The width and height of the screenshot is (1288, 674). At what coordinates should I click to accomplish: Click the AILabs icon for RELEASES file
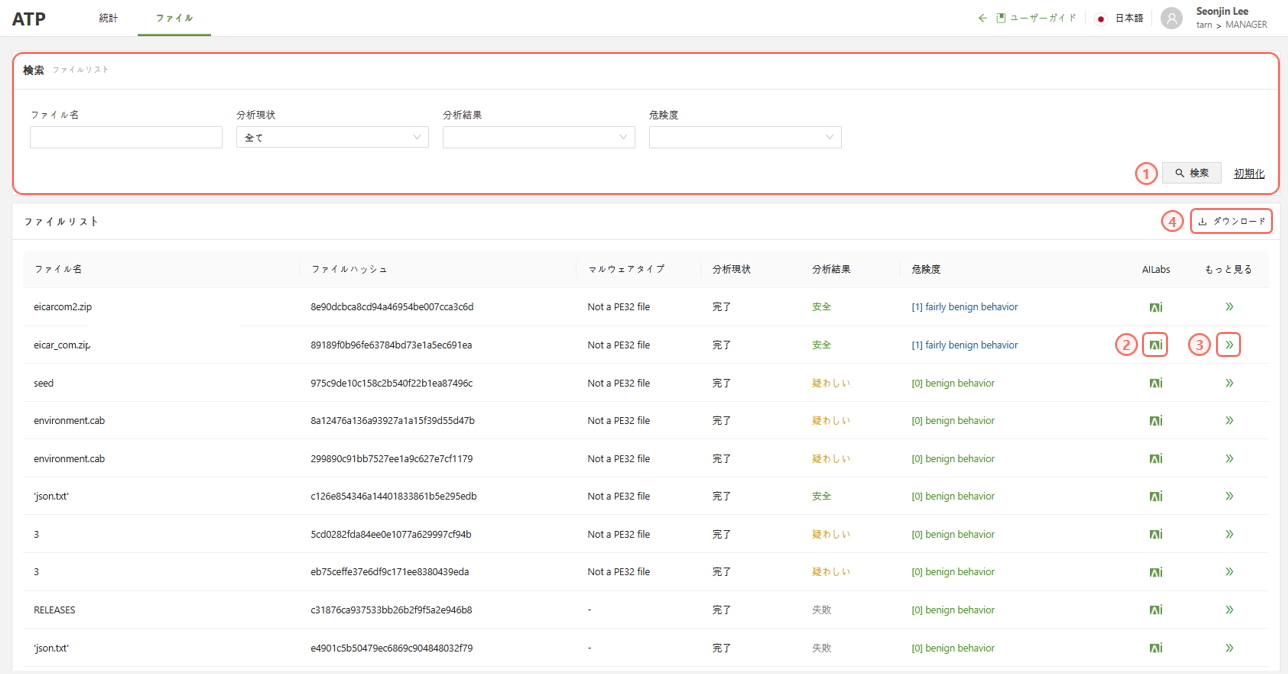pos(1155,610)
